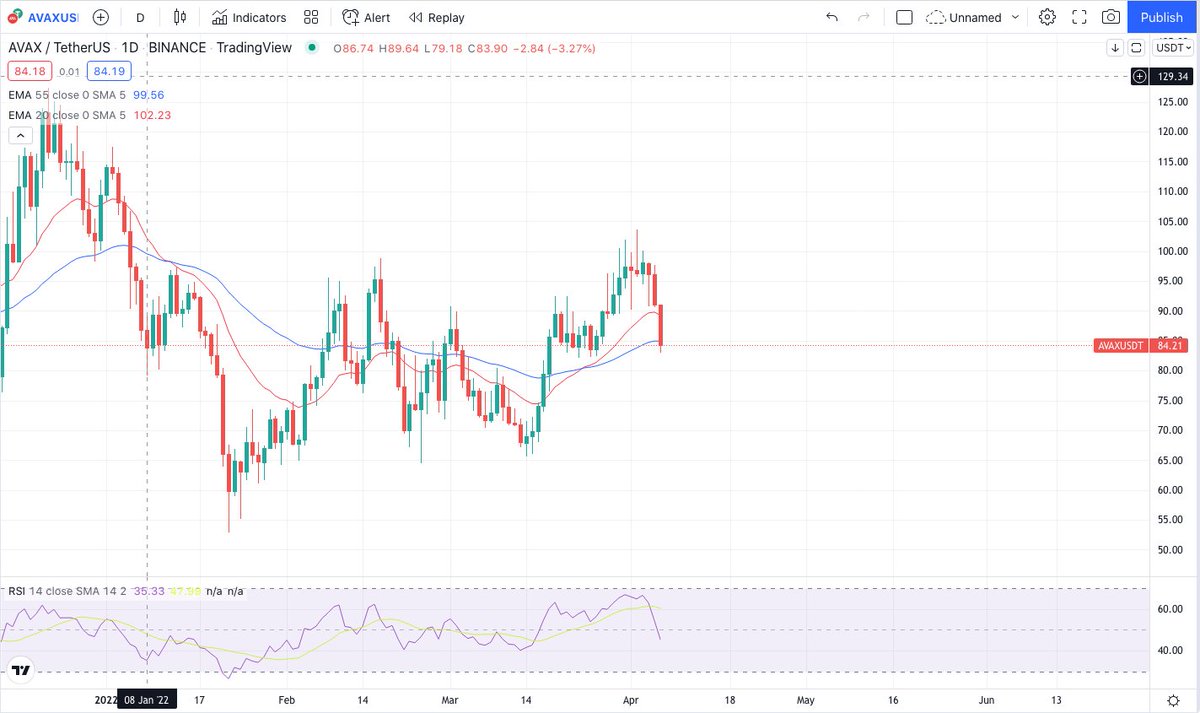The image size is (1200, 713).
Task: Open indicator templates grid icon
Action: pos(311,17)
